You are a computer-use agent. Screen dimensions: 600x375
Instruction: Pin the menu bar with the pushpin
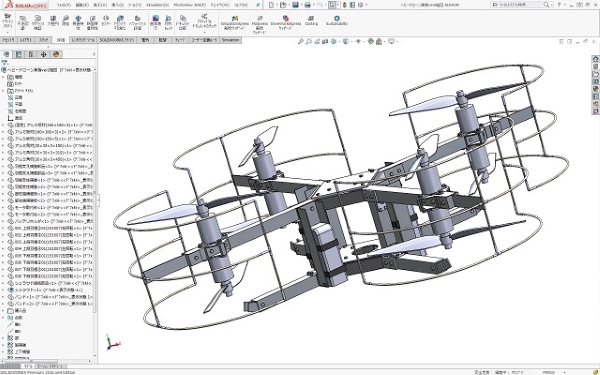[x=258, y=5]
